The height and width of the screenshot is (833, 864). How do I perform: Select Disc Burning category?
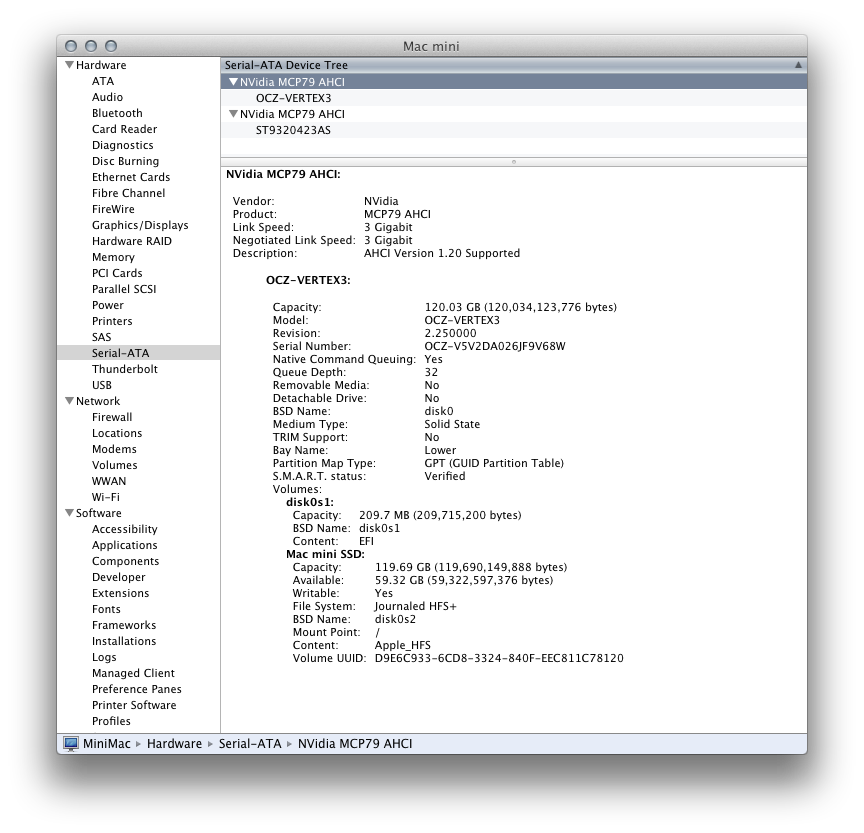(126, 161)
